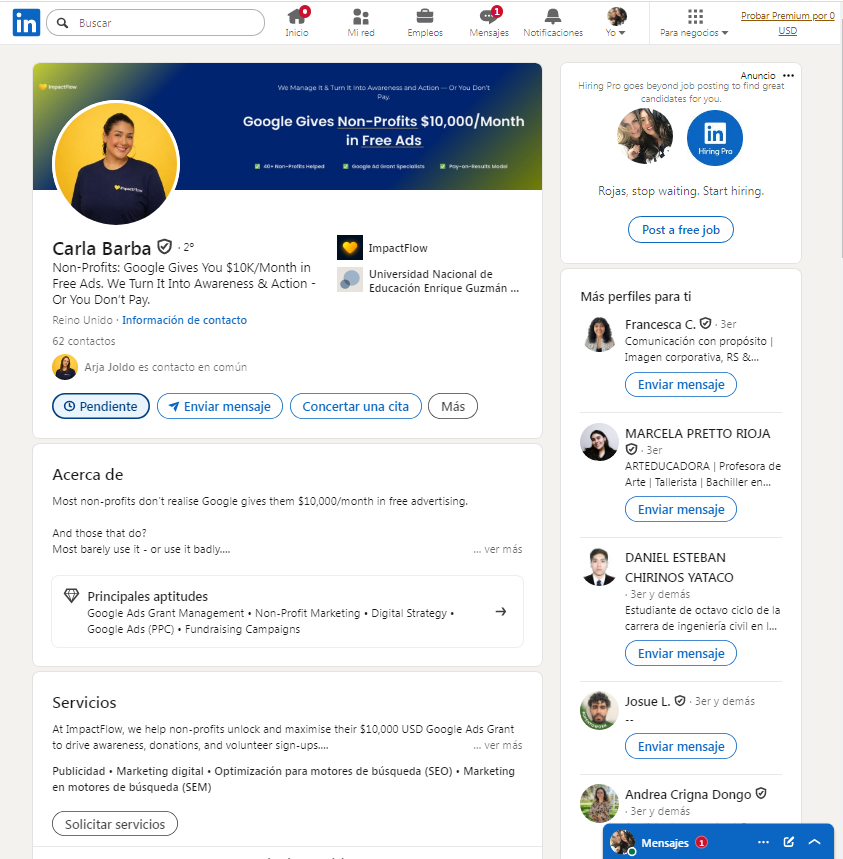Open the Más actions dropdown
Viewport: 843px width, 859px height.
[453, 406]
